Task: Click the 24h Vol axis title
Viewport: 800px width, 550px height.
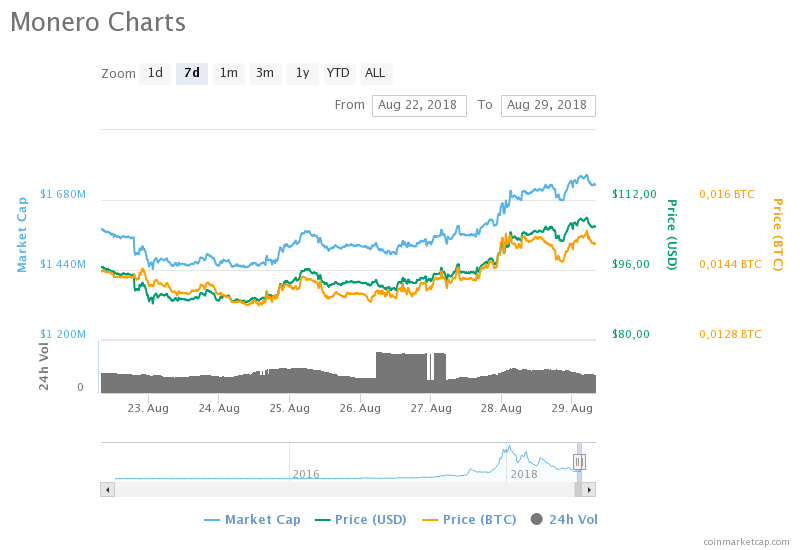Action: point(44,366)
